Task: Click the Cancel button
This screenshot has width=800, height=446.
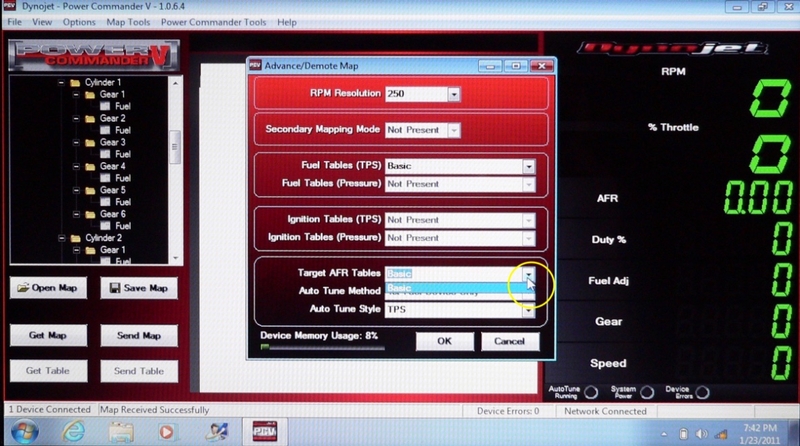Action: pyautogui.click(x=503, y=341)
